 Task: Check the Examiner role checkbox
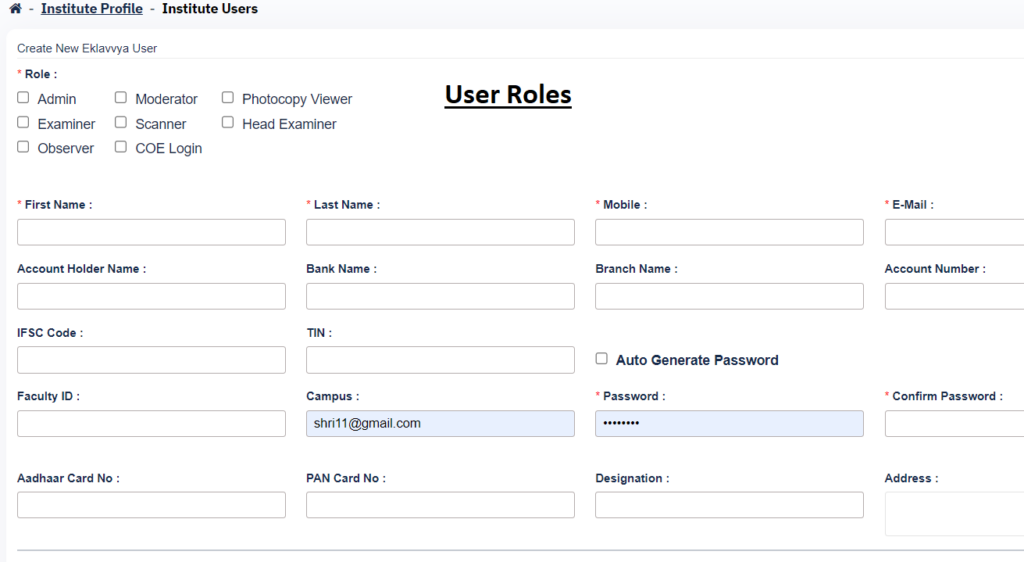point(24,122)
